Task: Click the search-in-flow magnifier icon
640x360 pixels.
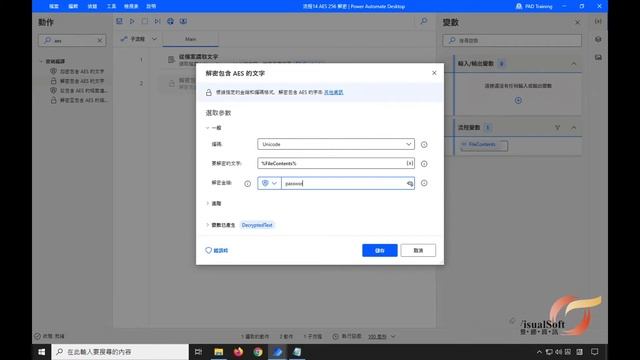Action: [424, 21]
